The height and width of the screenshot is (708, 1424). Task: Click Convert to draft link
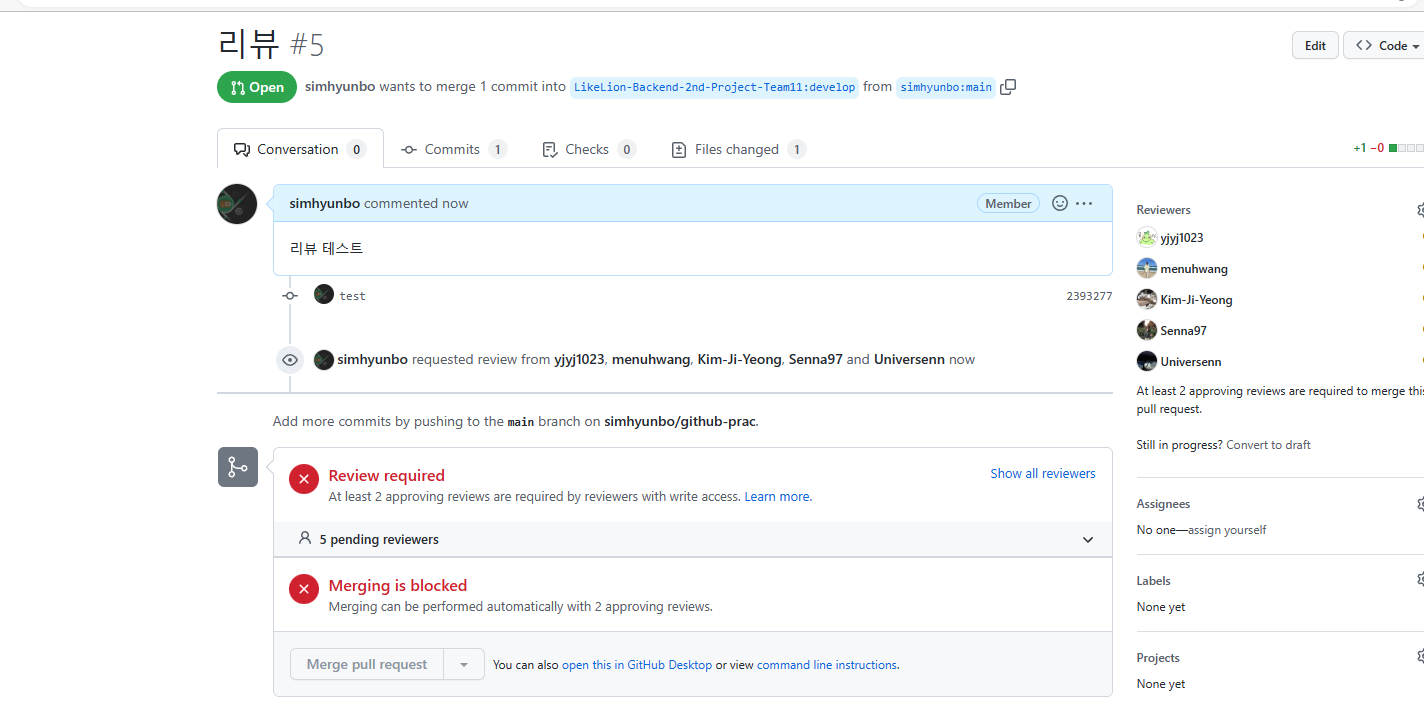click(1268, 445)
